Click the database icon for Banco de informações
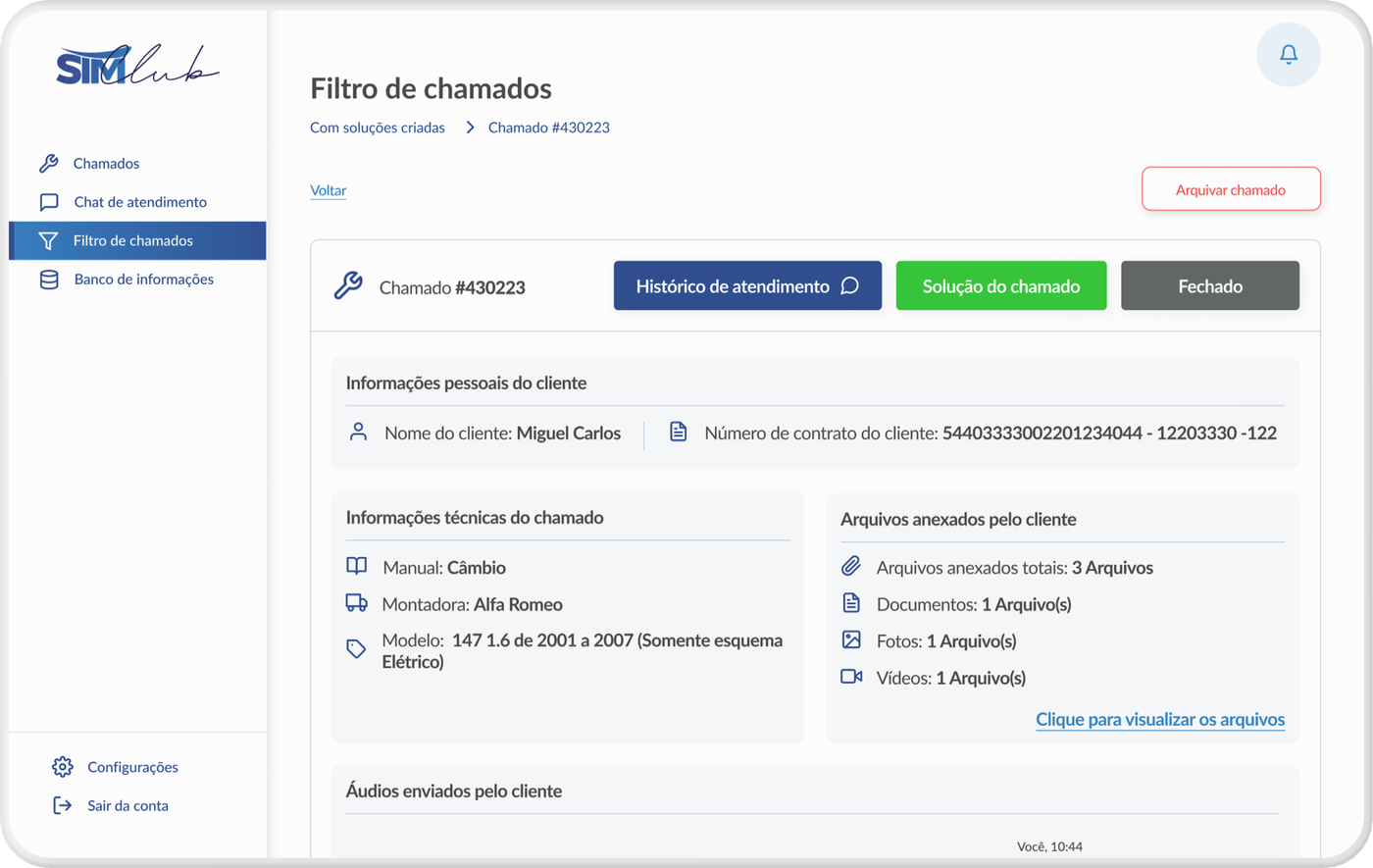The image size is (1373, 868). (x=49, y=280)
